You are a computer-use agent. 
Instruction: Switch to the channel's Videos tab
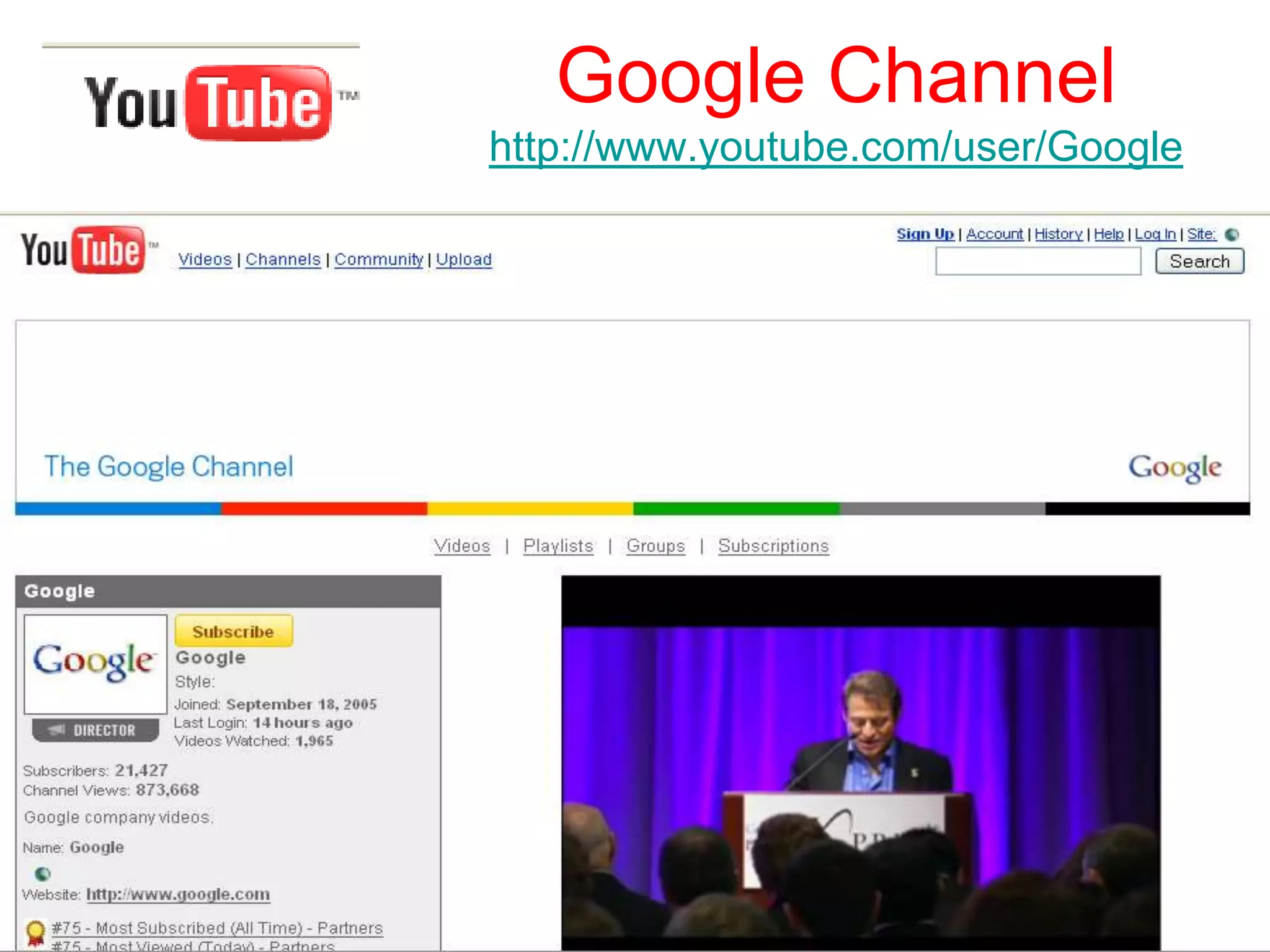coord(462,546)
